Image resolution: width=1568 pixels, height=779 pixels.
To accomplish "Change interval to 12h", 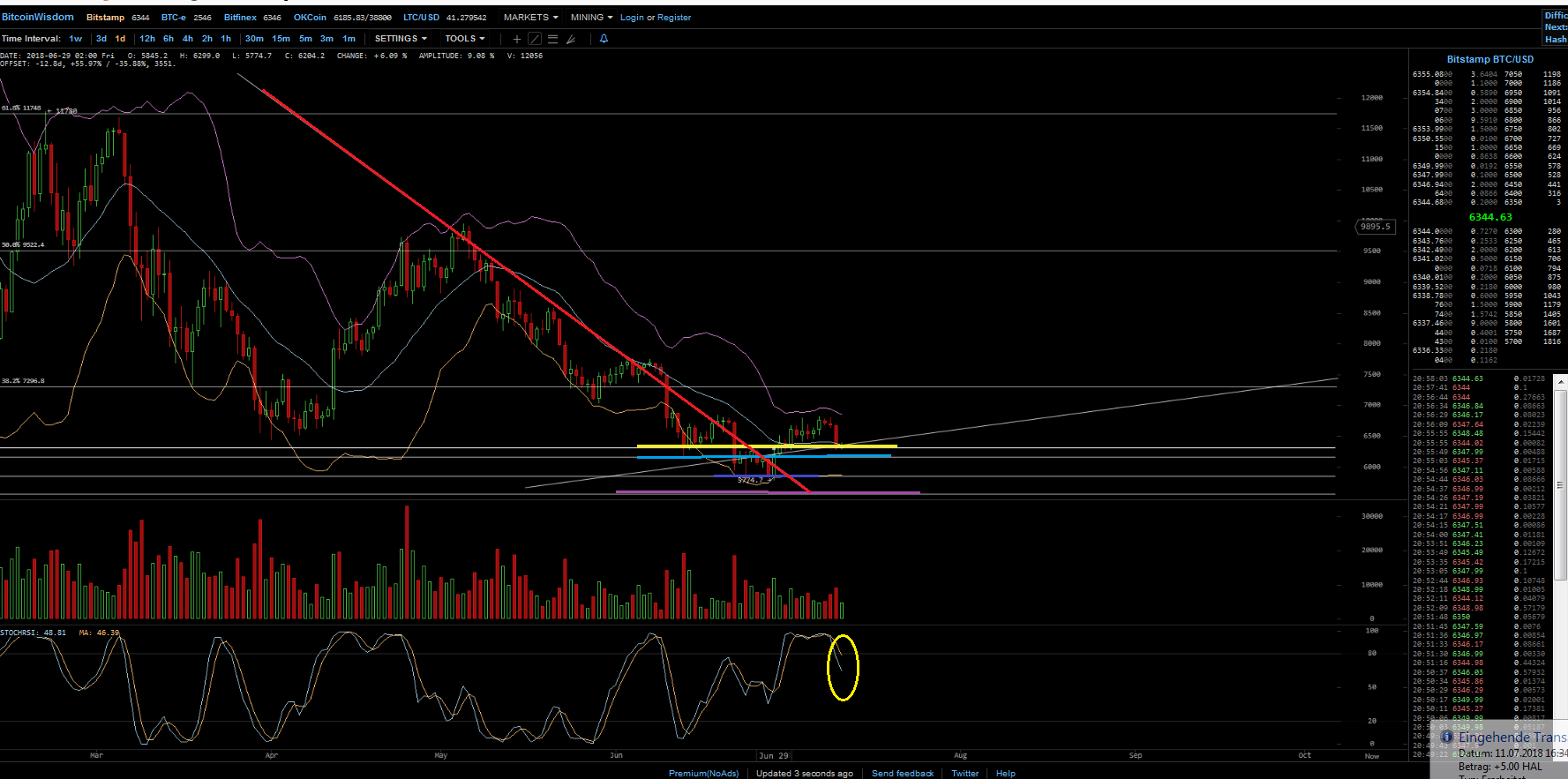I will [147, 39].
